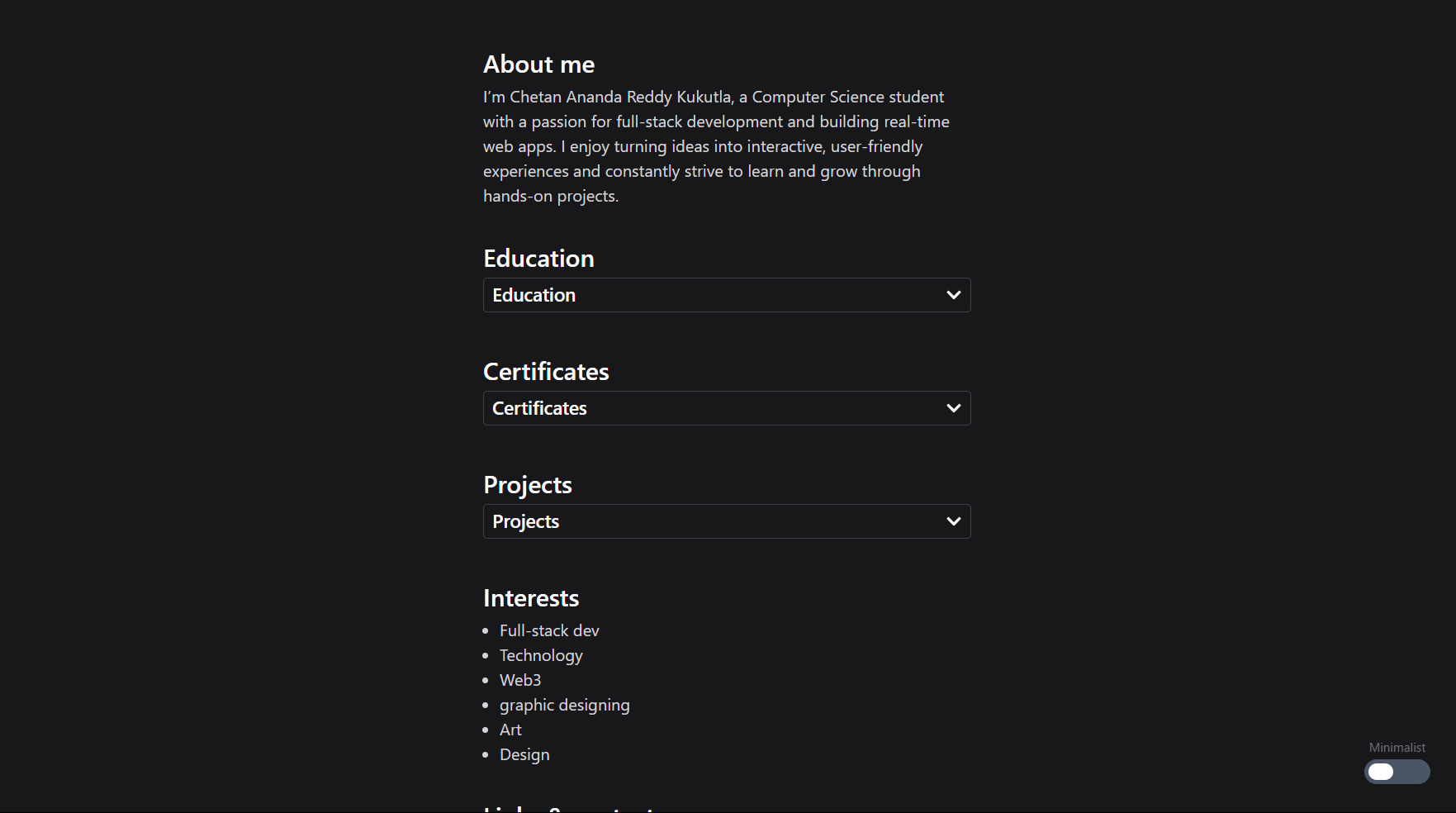Image resolution: width=1456 pixels, height=813 pixels.
Task: Click the Certificates dropdown chevron icon
Action: click(x=953, y=408)
